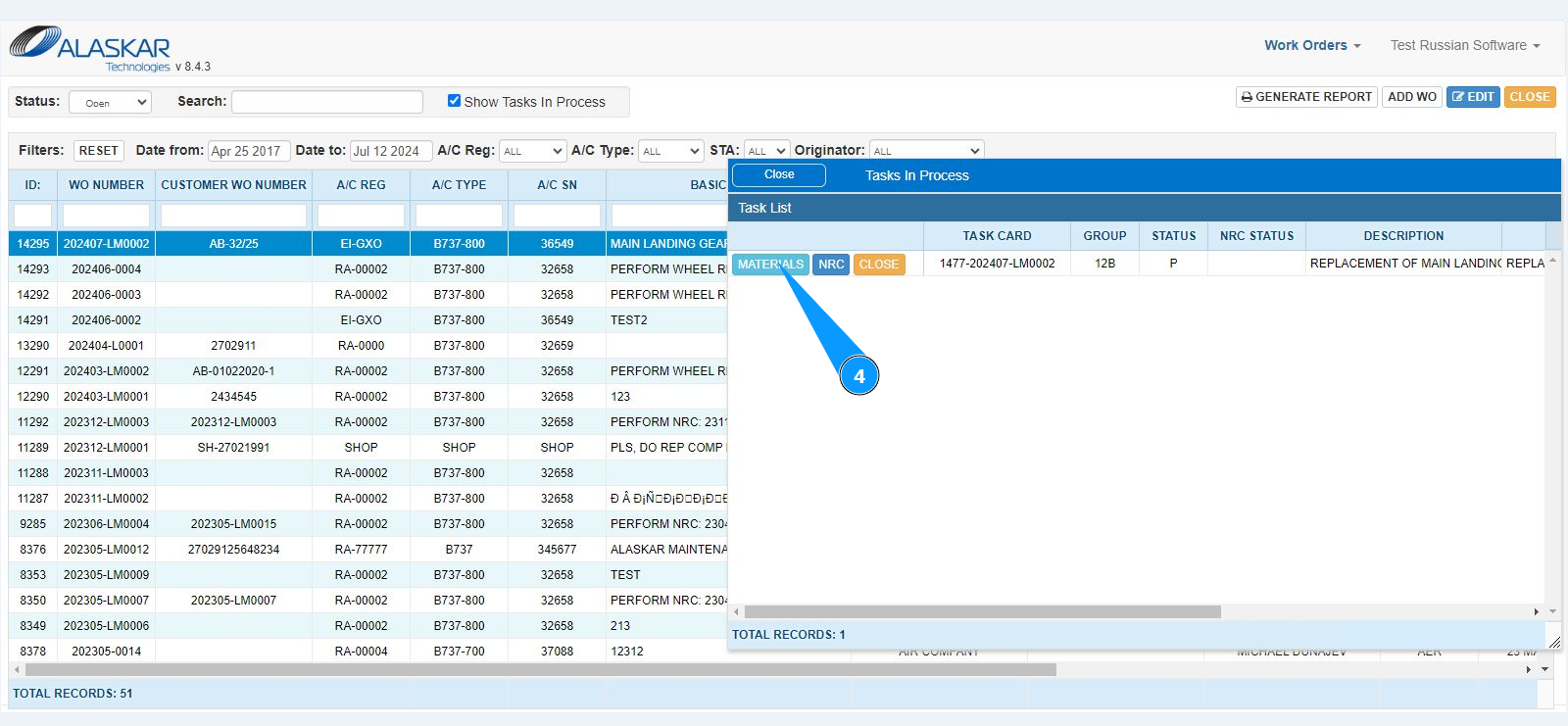Open the Test Russian Software menu
Image resolution: width=1568 pixels, height=726 pixels.
1464,45
